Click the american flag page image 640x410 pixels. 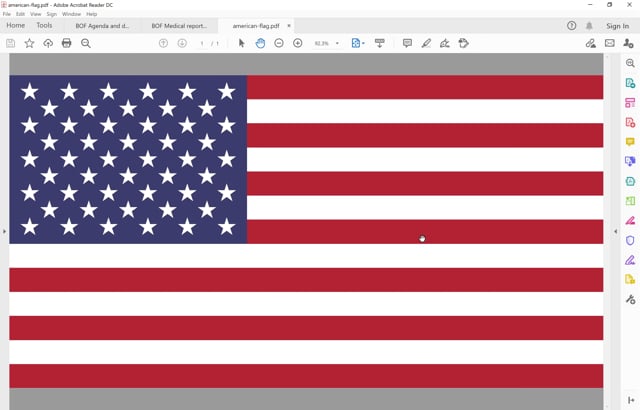pos(306,231)
